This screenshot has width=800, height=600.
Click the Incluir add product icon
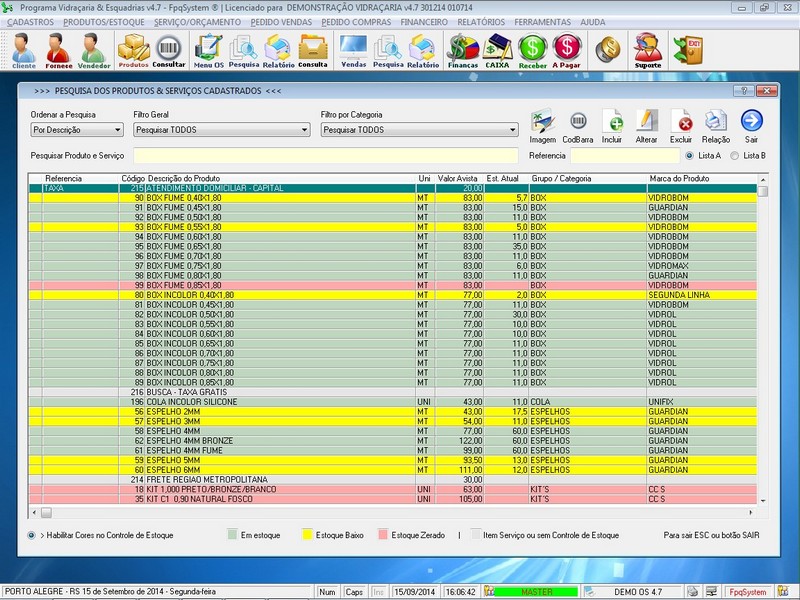pos(612,124)
